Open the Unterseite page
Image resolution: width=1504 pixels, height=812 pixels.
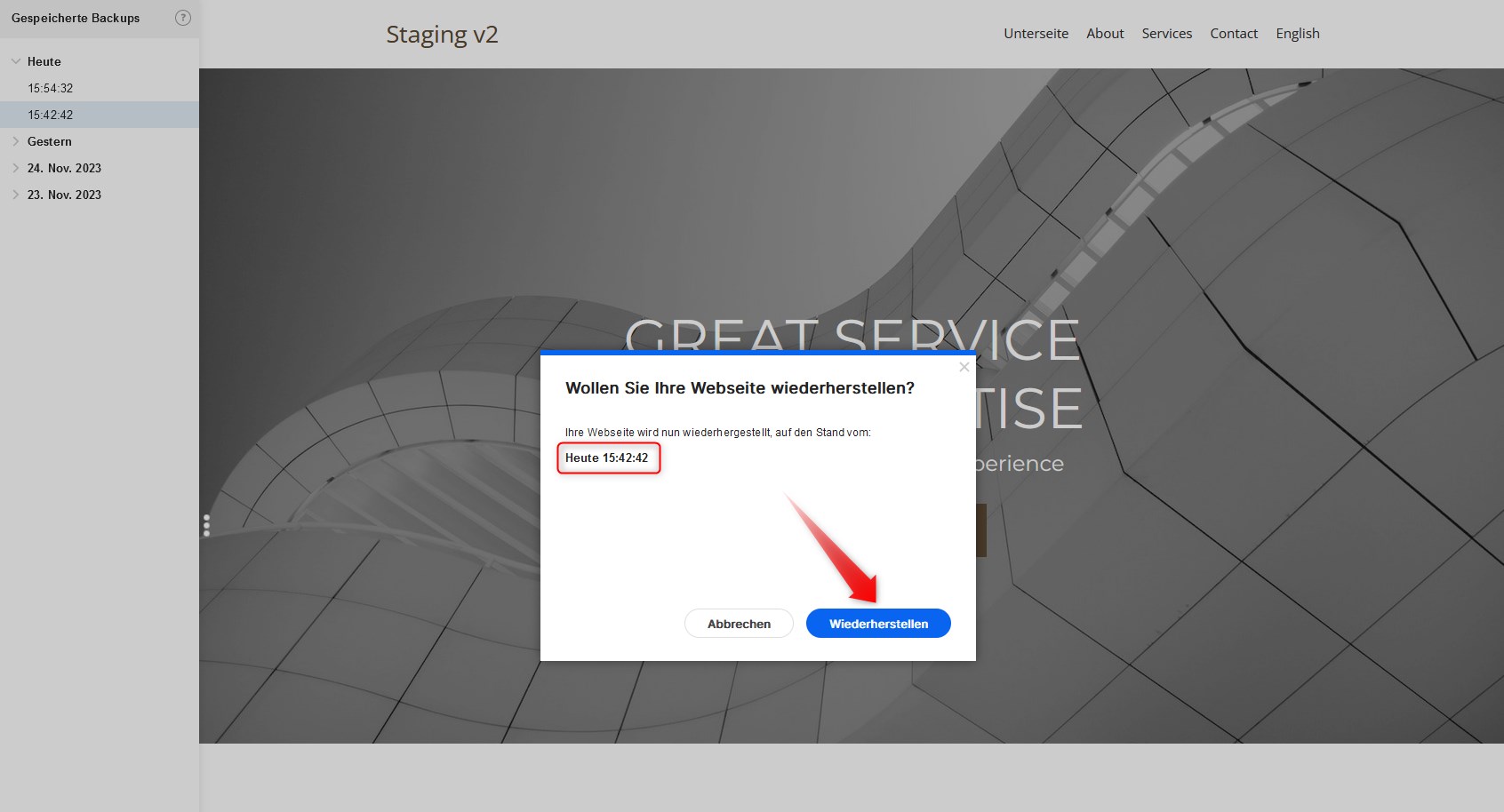(x=1036, y=33)
